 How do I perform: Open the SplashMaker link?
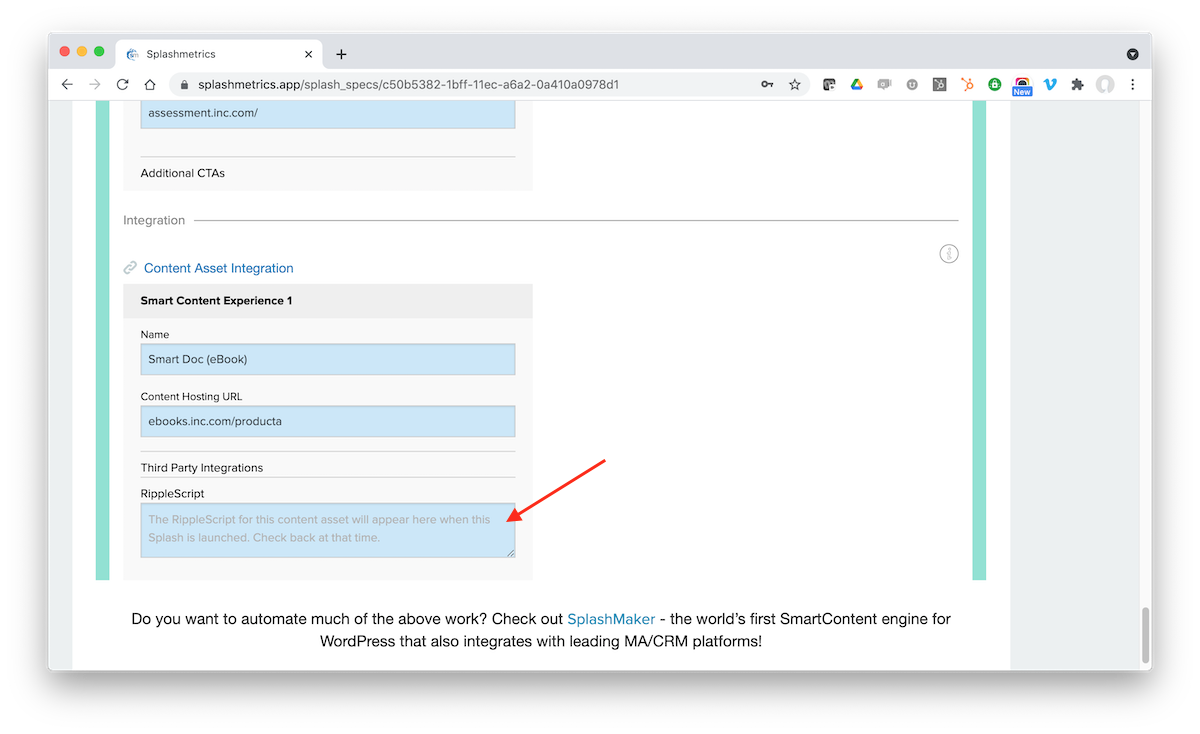coord(611,619)
